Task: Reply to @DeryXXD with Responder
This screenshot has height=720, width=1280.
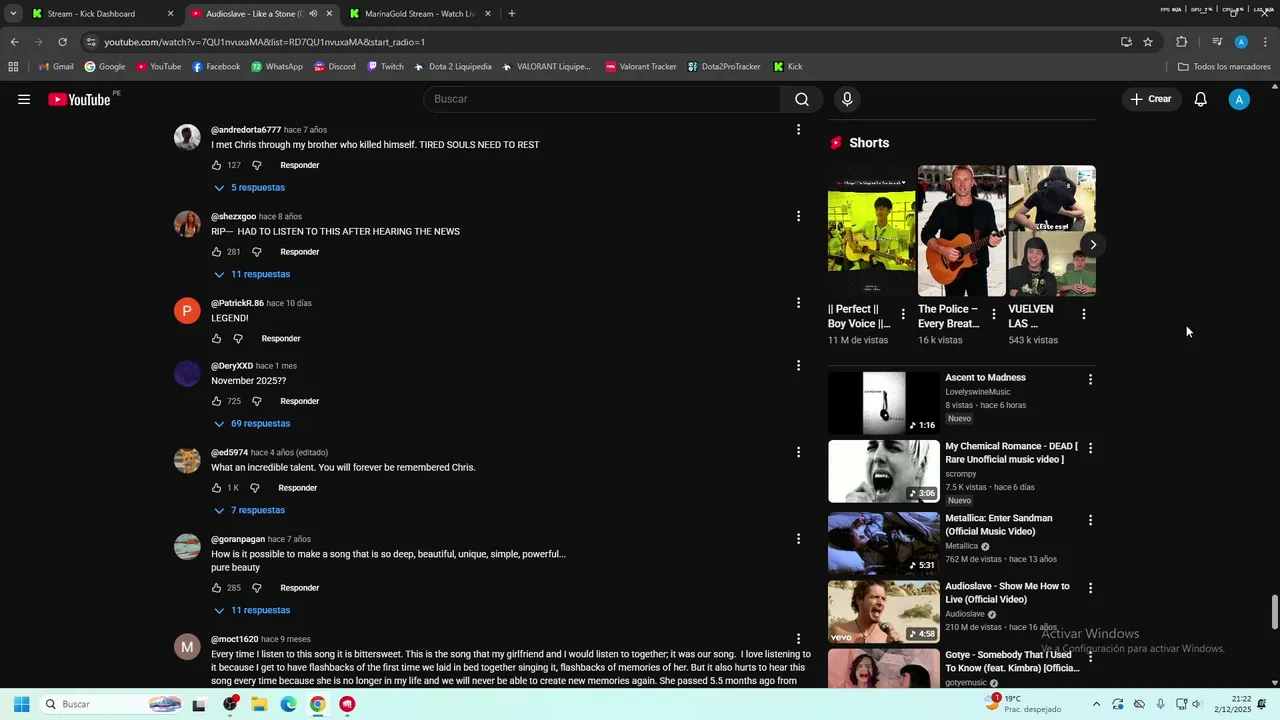Action: pos(300,401)
